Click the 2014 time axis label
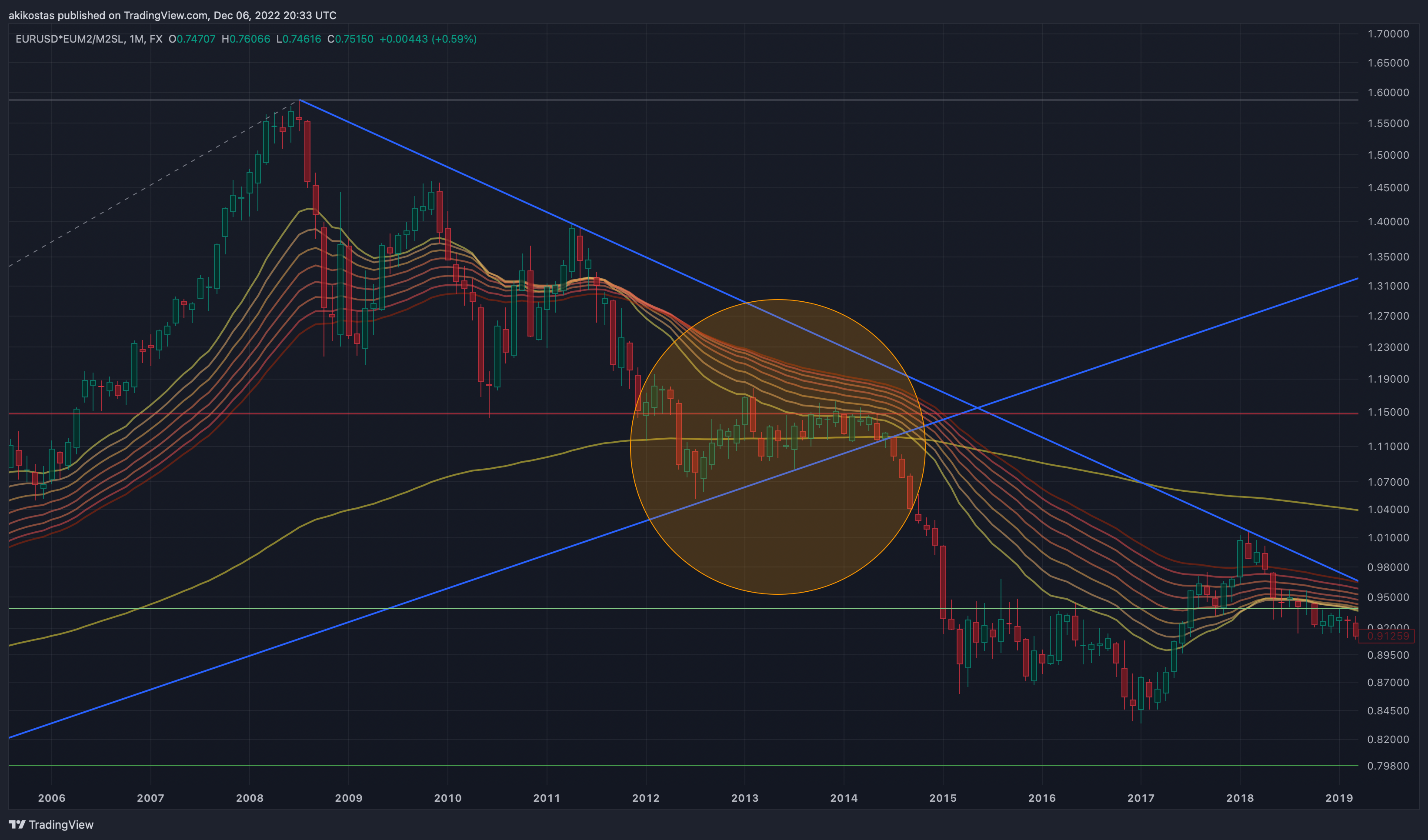The width and height of the screenshot is (1428, 840). (x=844, y=798)
